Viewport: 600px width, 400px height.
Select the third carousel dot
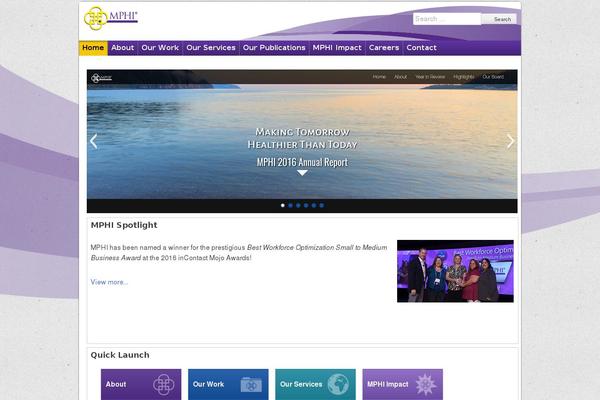298,206
